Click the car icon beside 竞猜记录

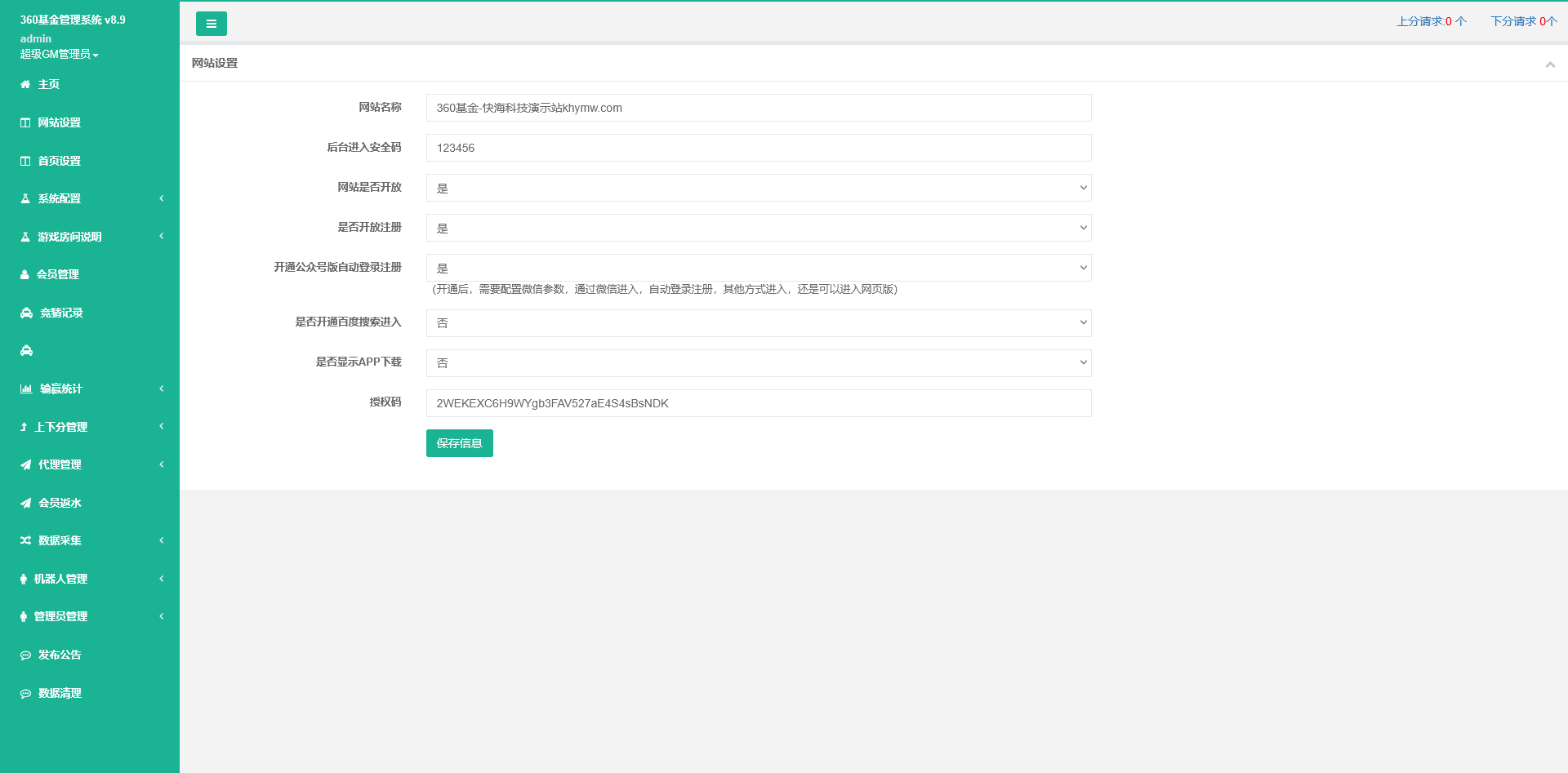coord(26,313)
